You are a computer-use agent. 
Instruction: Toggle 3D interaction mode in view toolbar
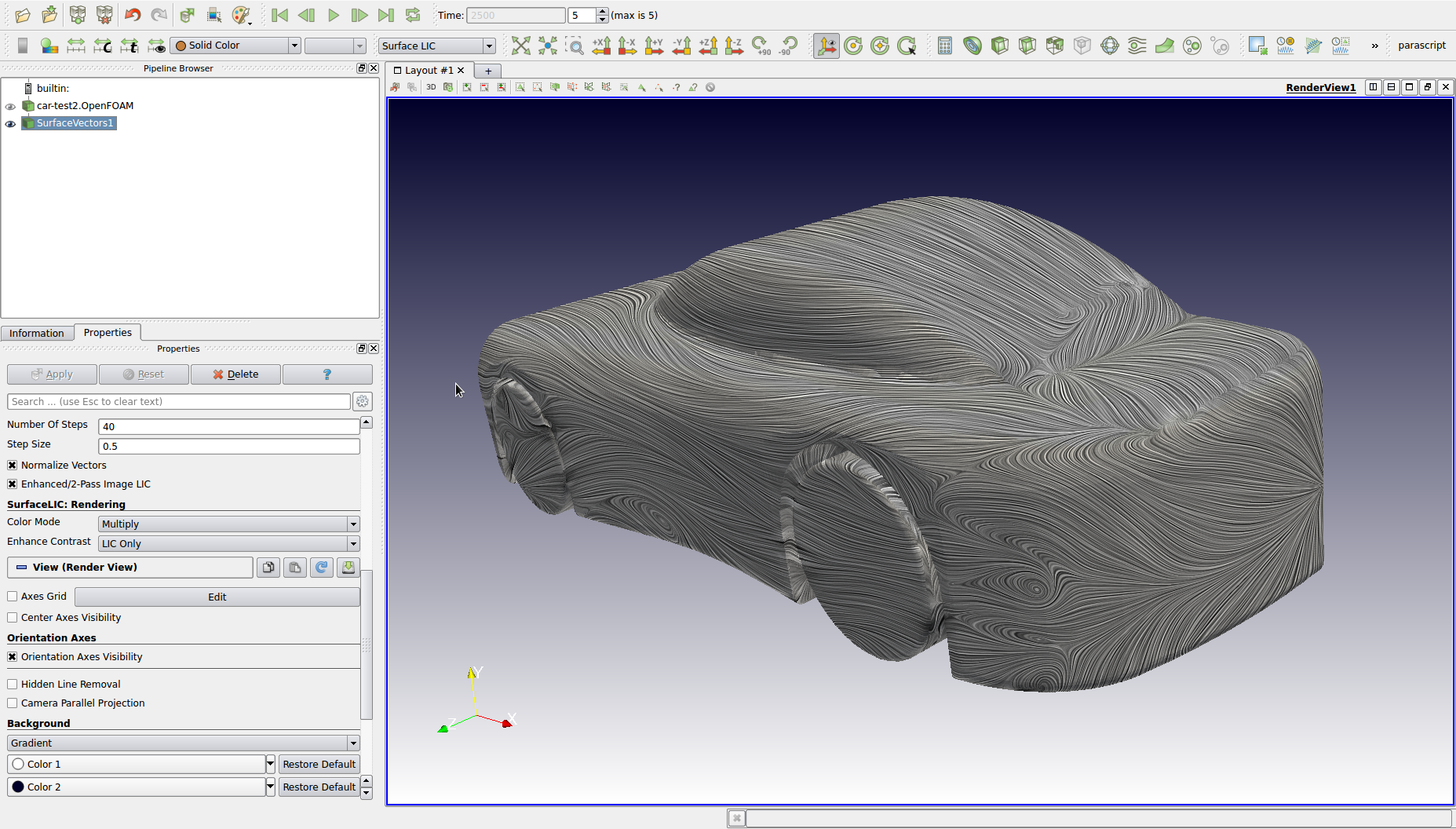coord(431,87)
